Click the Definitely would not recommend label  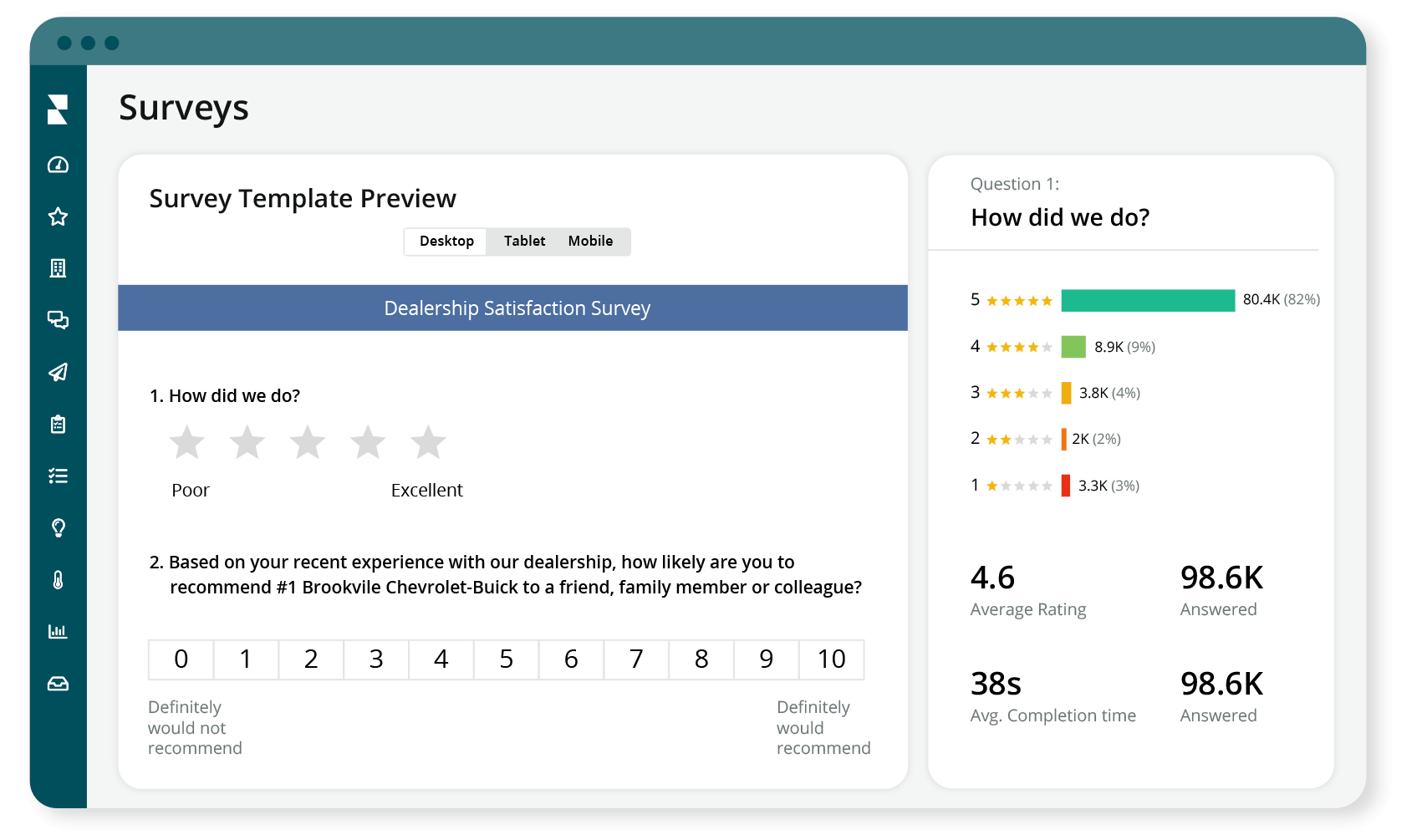tap(195, 728)
